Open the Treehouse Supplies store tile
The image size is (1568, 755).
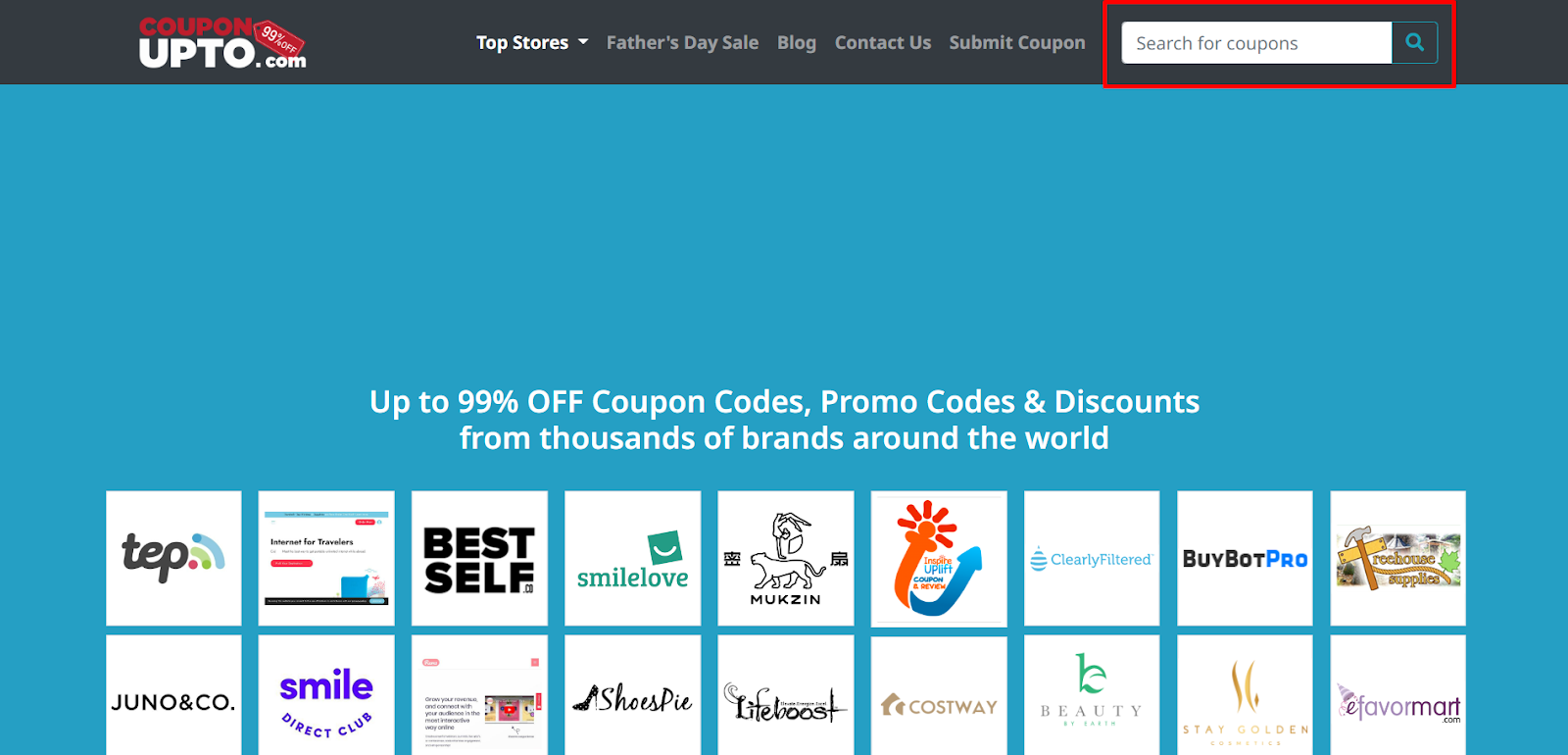click(x=1397, y=558)
